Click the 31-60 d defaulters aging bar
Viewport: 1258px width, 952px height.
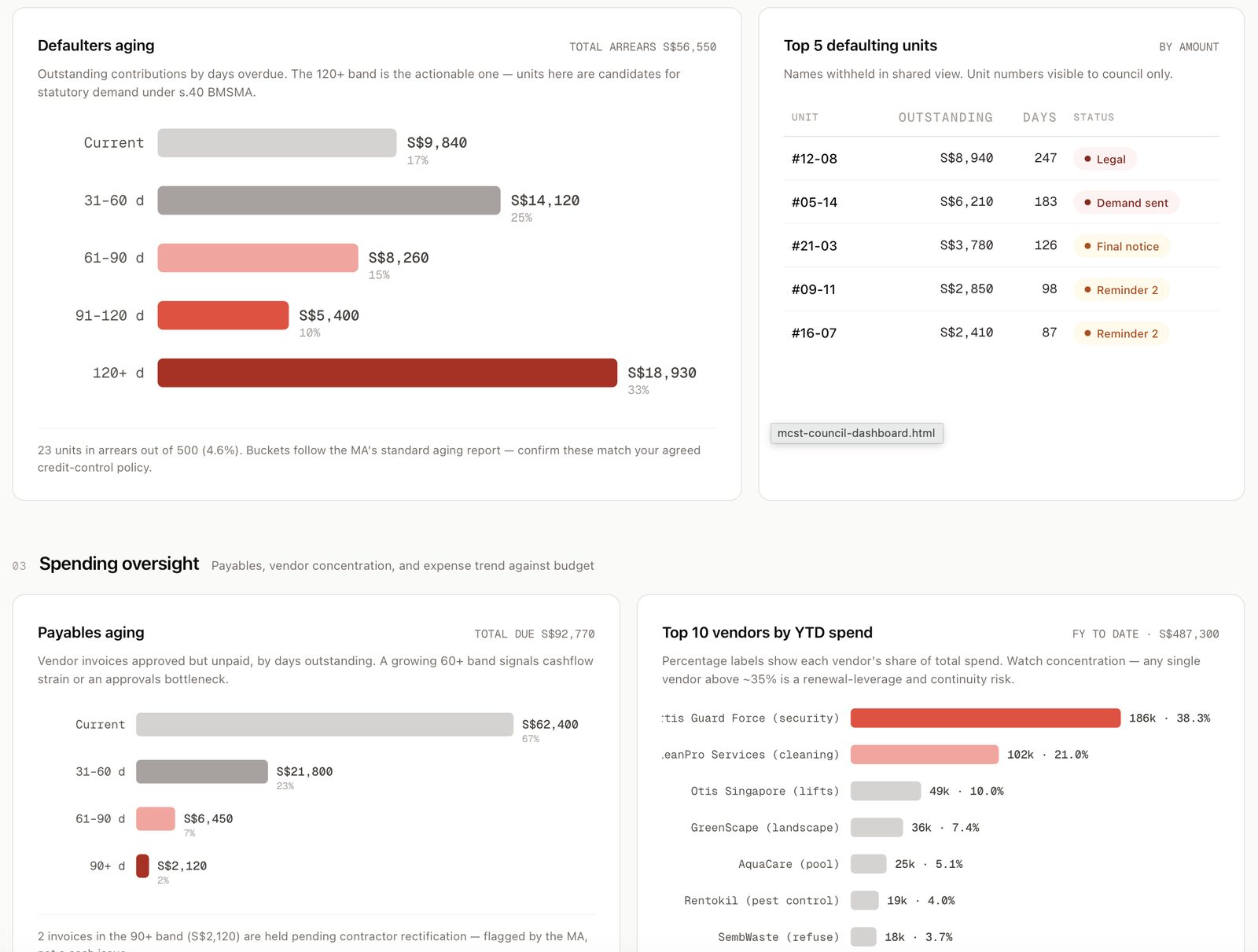(x=329, y=200)
